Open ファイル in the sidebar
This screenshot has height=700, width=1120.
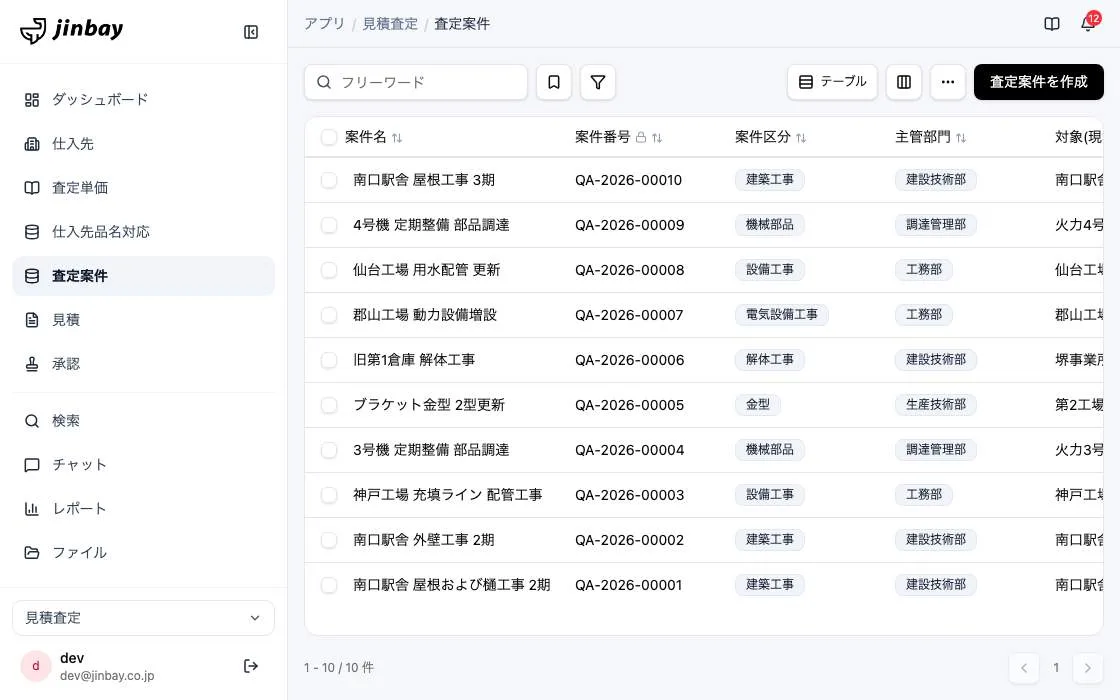coord(144,553)
